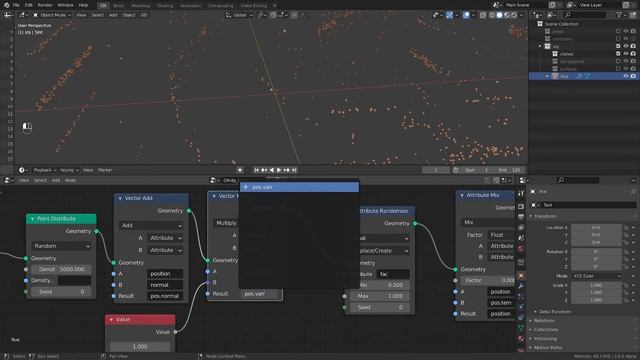Open the Render properties tab icon
Screen dimensions: 640x360
(x=521, y=207)
